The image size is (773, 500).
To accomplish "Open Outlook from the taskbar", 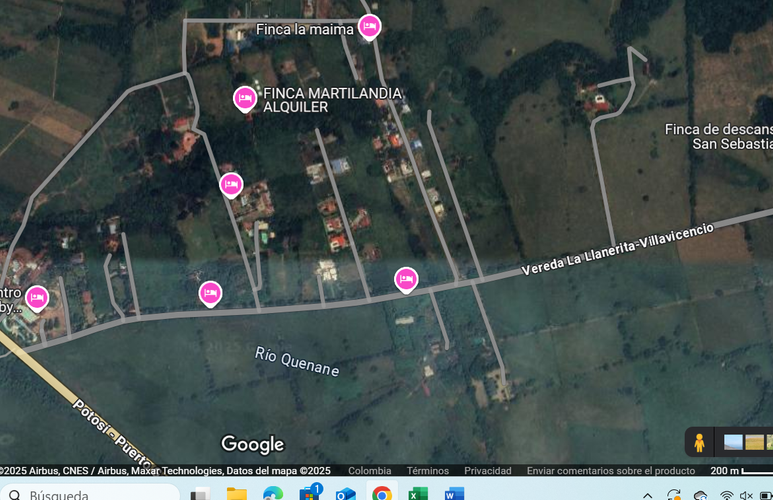I will 346,494.
